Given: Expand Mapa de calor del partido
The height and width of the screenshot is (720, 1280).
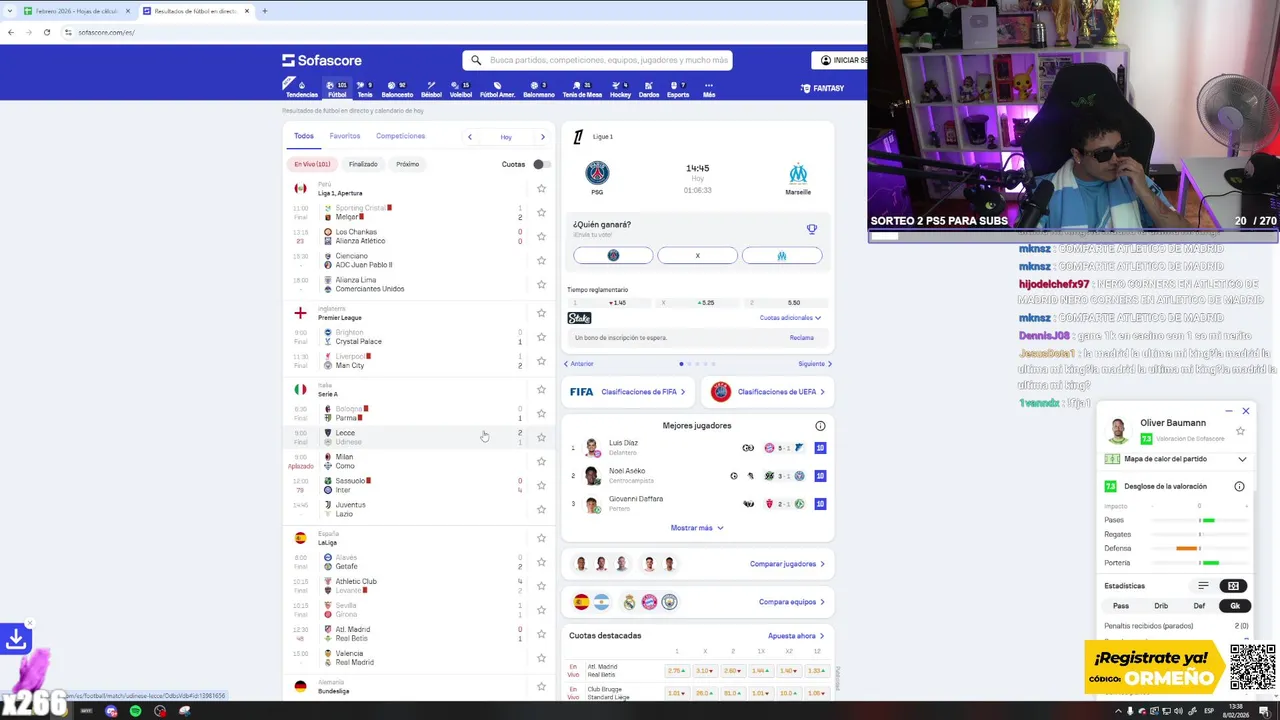Looking at the screenshot, I should [x=1242, y=459].
